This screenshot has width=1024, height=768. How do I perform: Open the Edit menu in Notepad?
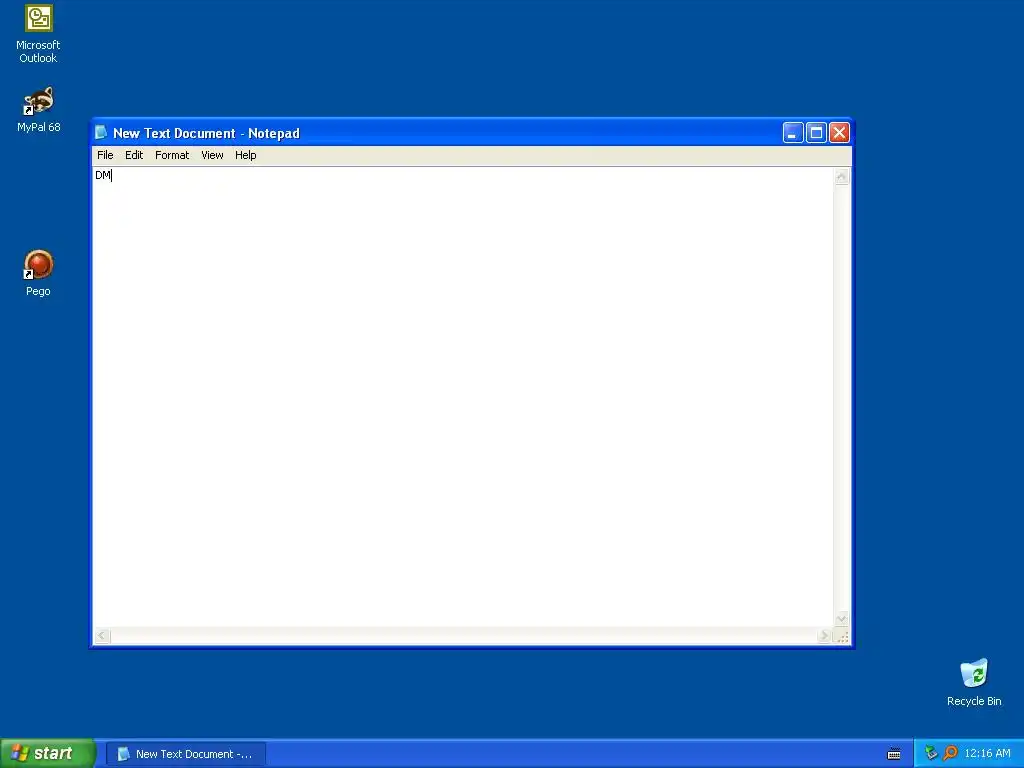[x=134, y=155]
